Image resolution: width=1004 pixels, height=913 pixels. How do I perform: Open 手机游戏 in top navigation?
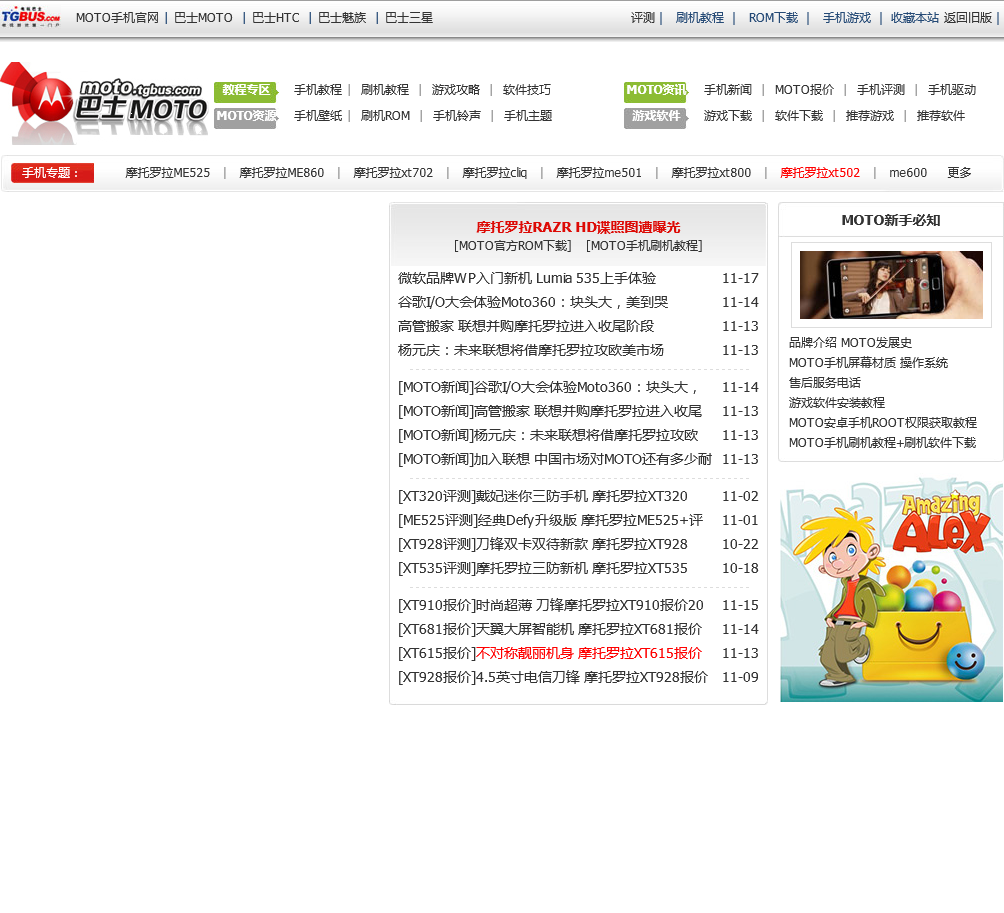[x=846, y=18]
